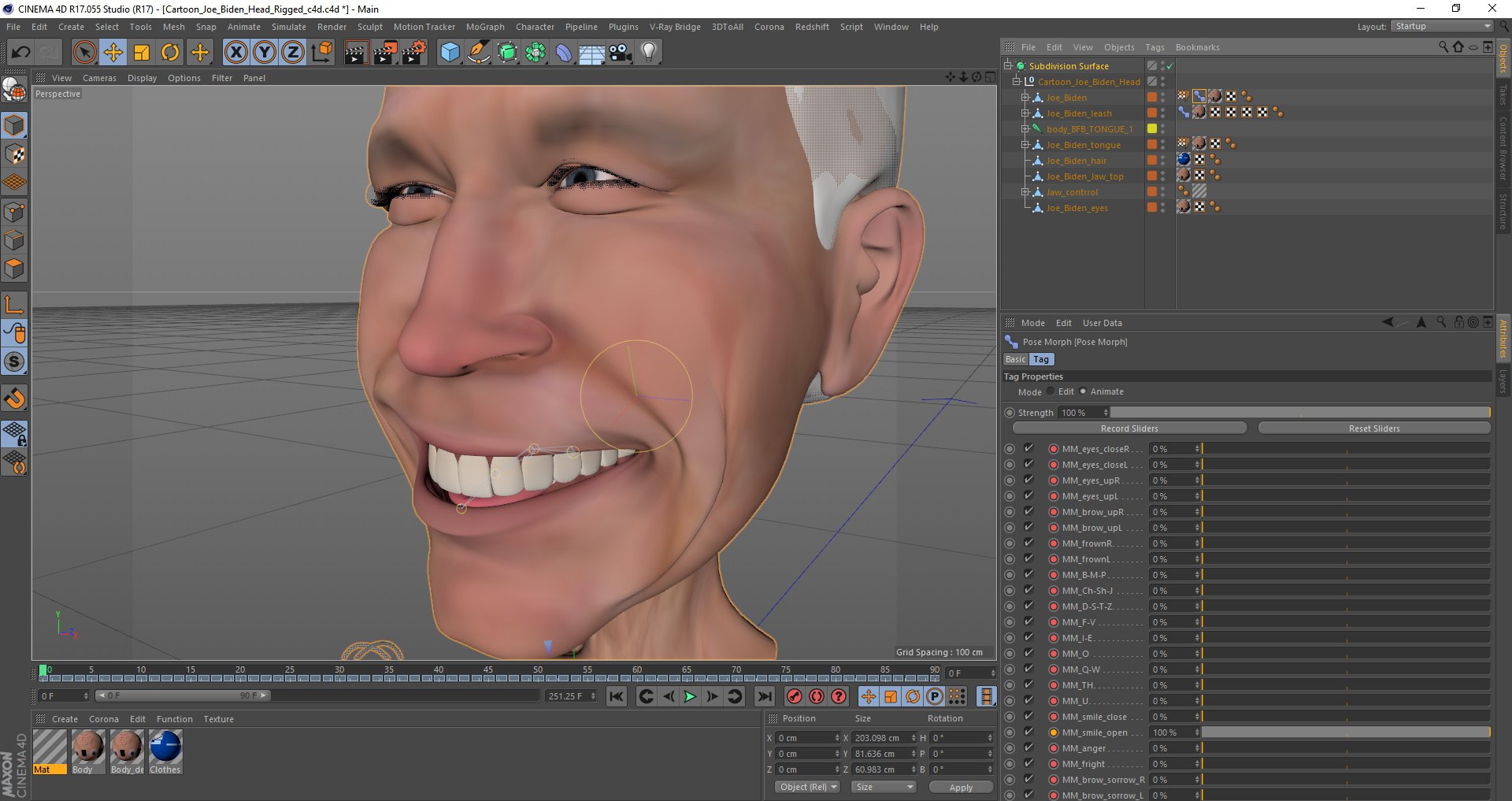1512x801 pixels.
Task: Toggle checkbox for MM_eyes_closeR morph
Action: [x=1028, y=448]
